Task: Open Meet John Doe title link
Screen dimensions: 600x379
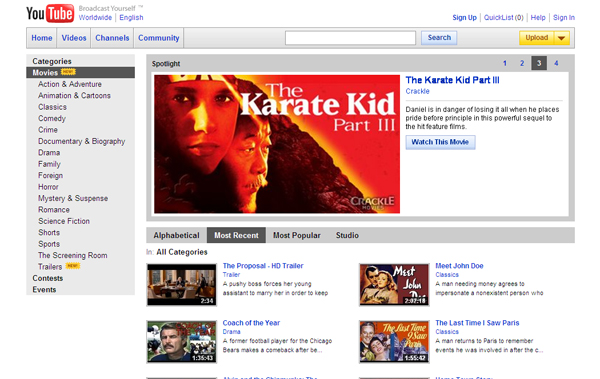Action: [459, 266]
